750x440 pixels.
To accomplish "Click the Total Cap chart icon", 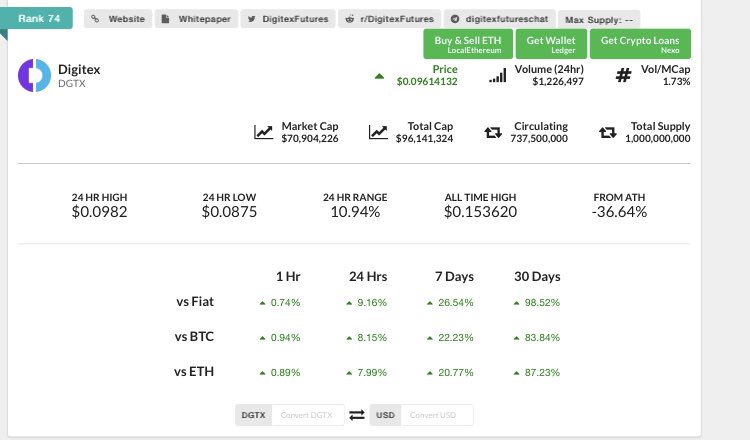I will 378,132.
